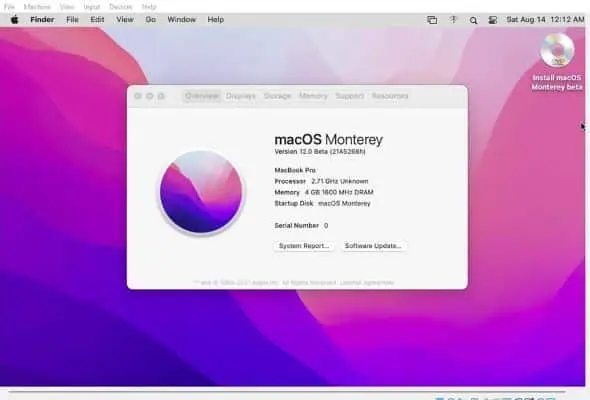Switch to the Memory tab
This screenshot has height=400, width=590.
tap(313, 96)
